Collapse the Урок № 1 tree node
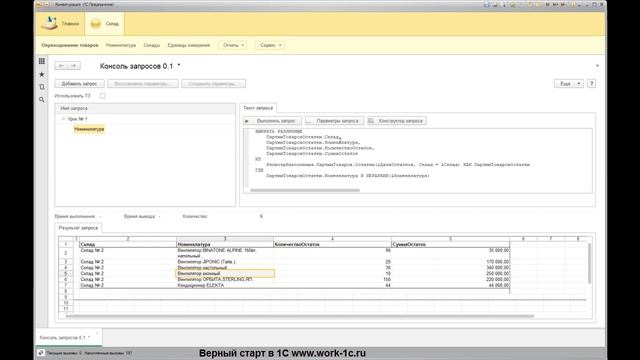Viewport: 640px width, 360px height. point(63,119)
